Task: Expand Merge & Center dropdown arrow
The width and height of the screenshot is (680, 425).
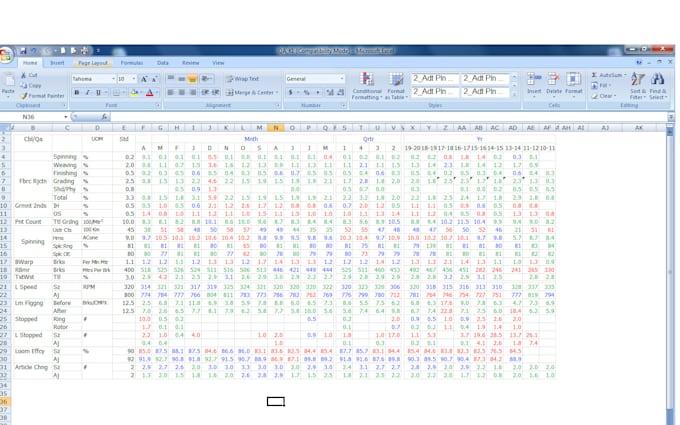Action: click(x=277, y=92)
